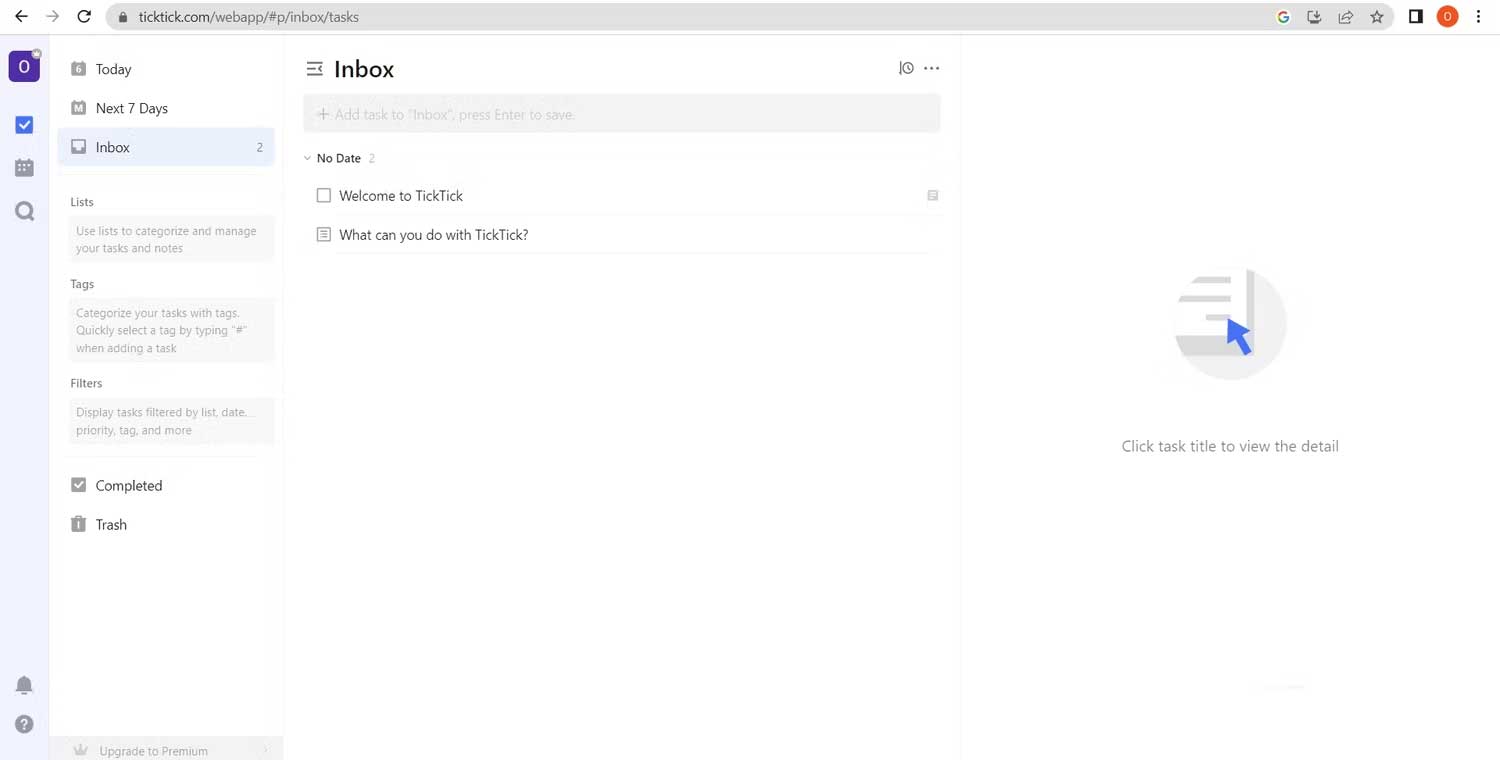Open the What can you do with TickTick note

433,235
